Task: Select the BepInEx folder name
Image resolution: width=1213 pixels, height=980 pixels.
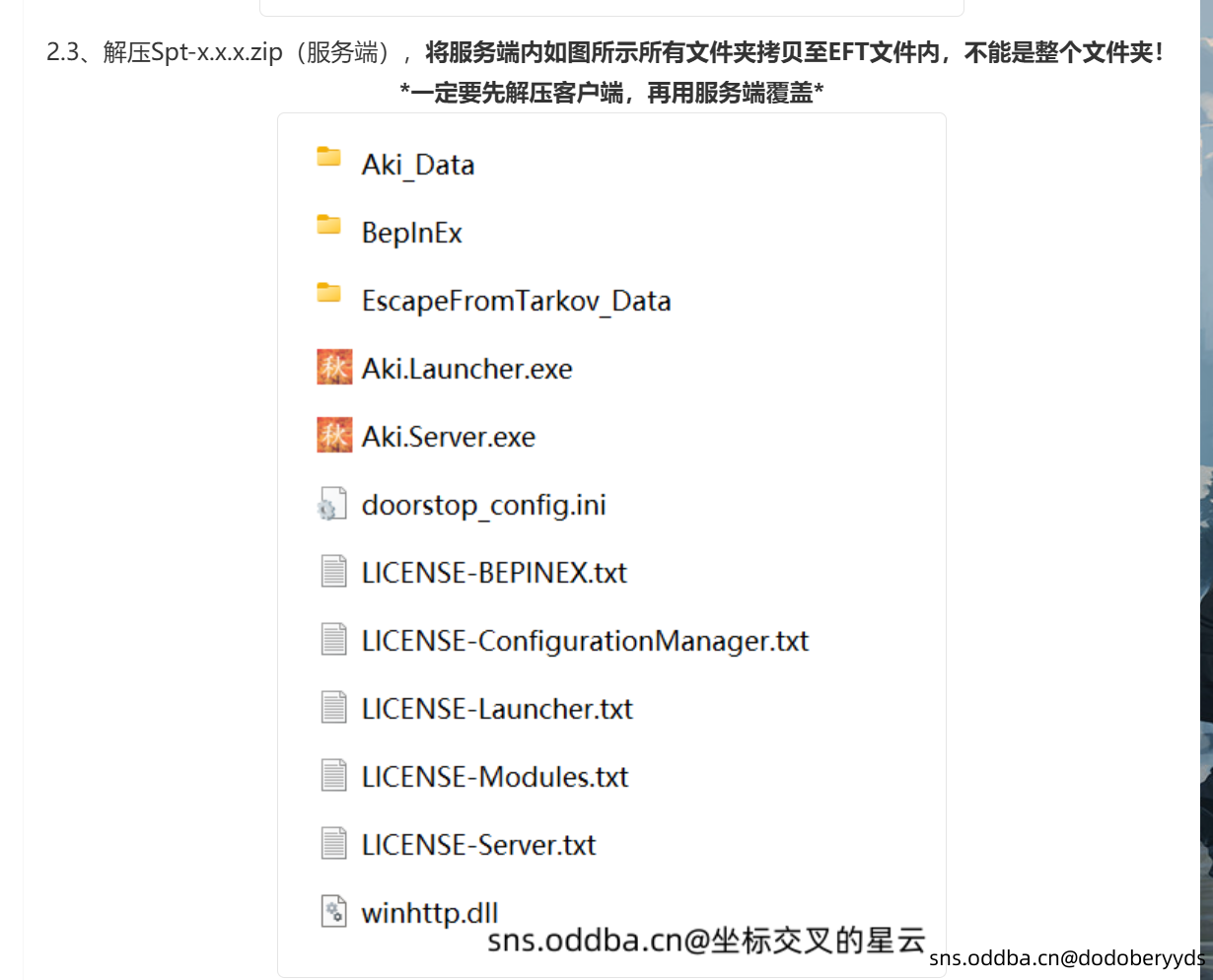Action: [x=412, y=233]
